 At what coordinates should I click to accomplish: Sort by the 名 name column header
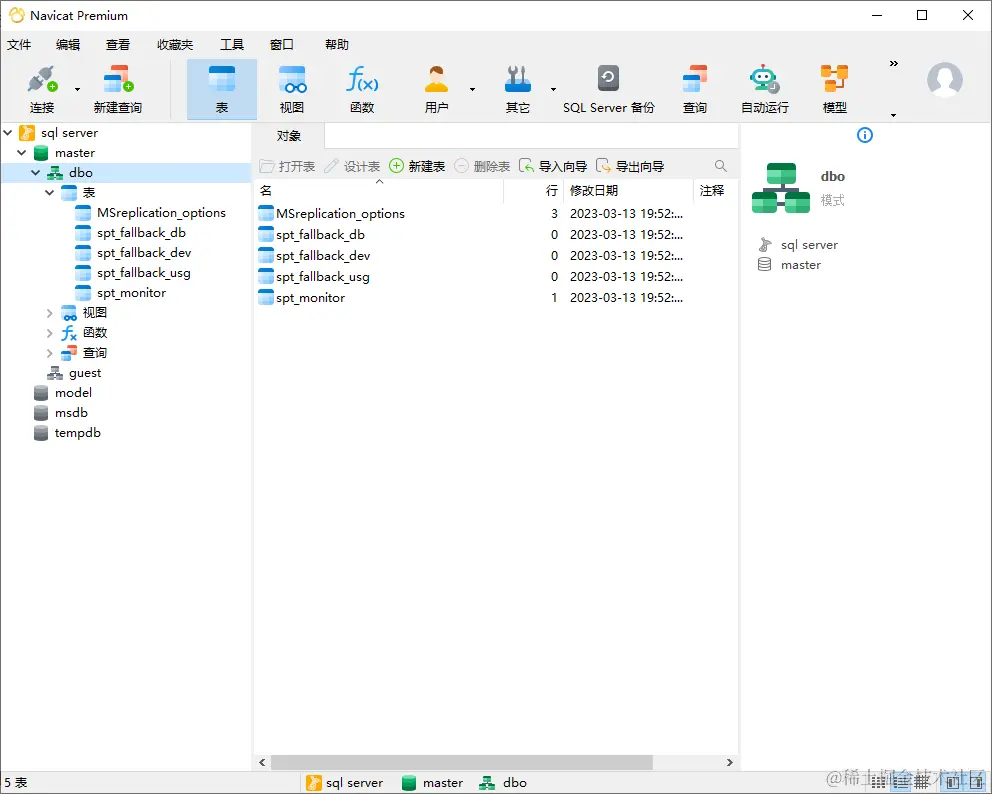(378, 190)
